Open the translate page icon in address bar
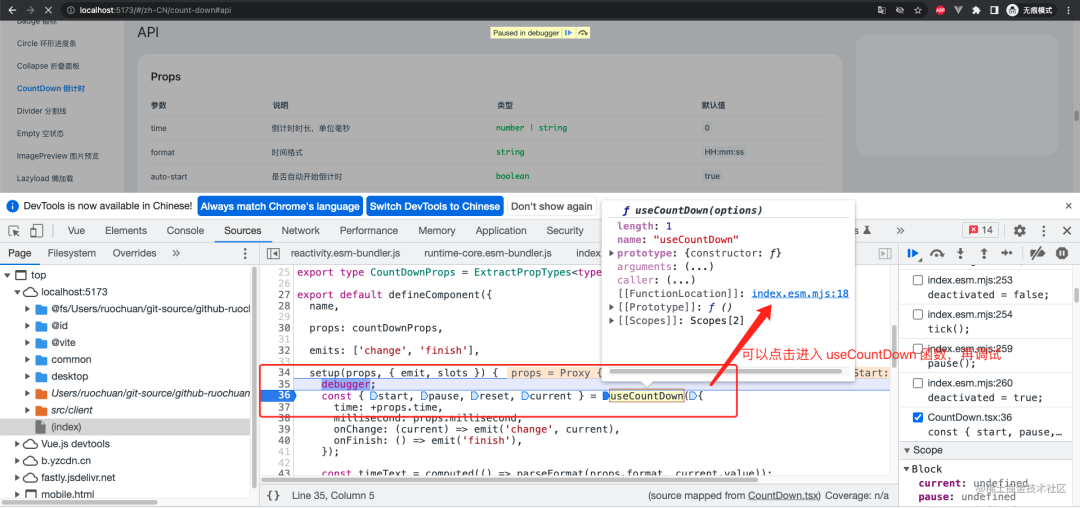The width and height of the screenshot is (1080, 508). tap(882, 10)
